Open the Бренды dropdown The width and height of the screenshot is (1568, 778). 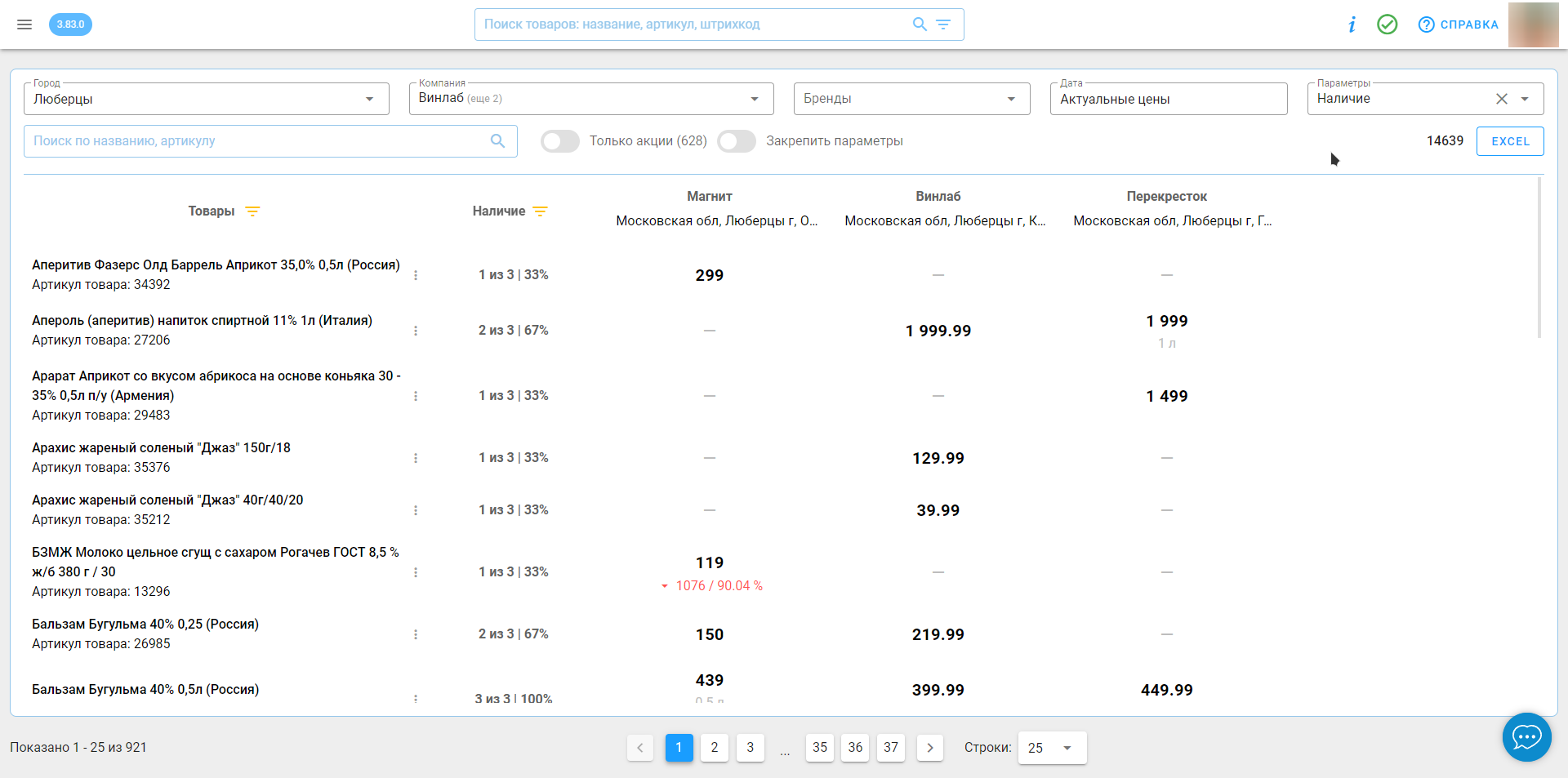point(911,99)
